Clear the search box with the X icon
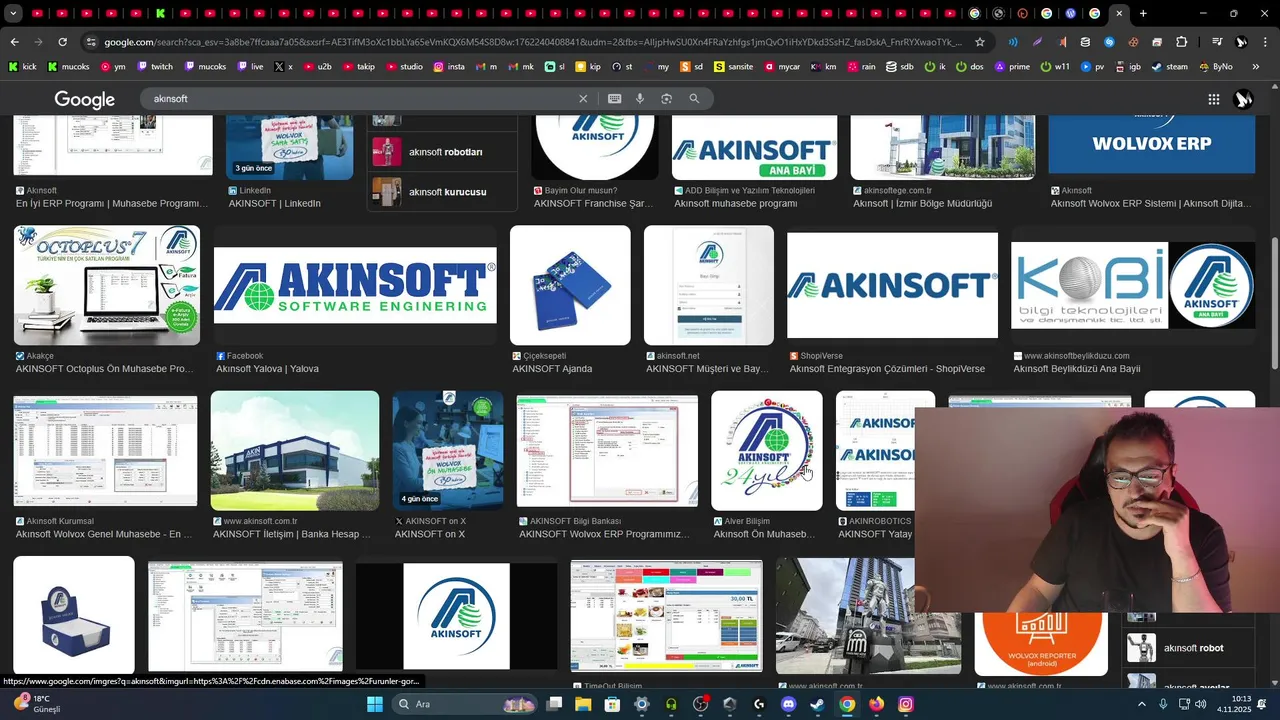The width and height of the screenshot is (1280, 720). coord(583,99)
